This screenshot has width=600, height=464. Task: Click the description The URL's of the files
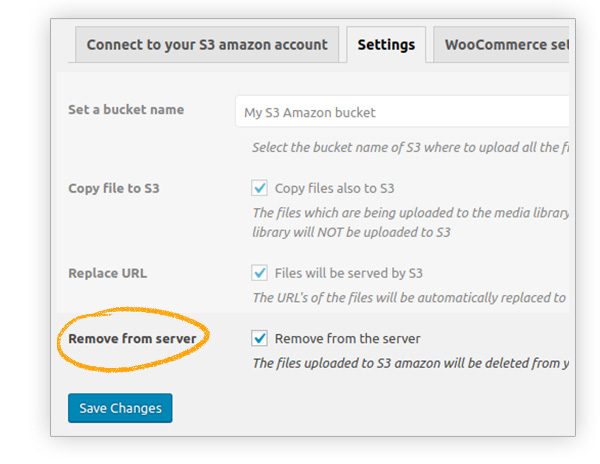coord(409,298)
